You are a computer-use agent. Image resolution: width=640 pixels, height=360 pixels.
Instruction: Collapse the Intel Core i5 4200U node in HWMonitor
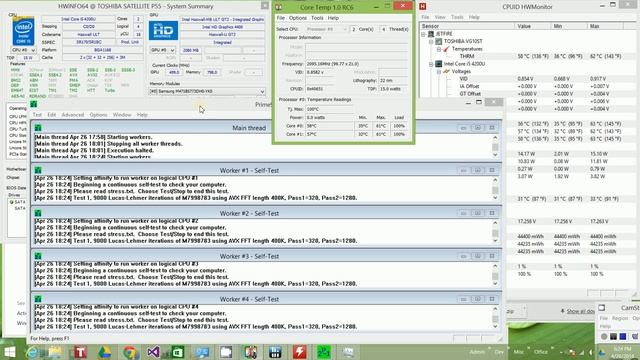click(x=431, y=64)
